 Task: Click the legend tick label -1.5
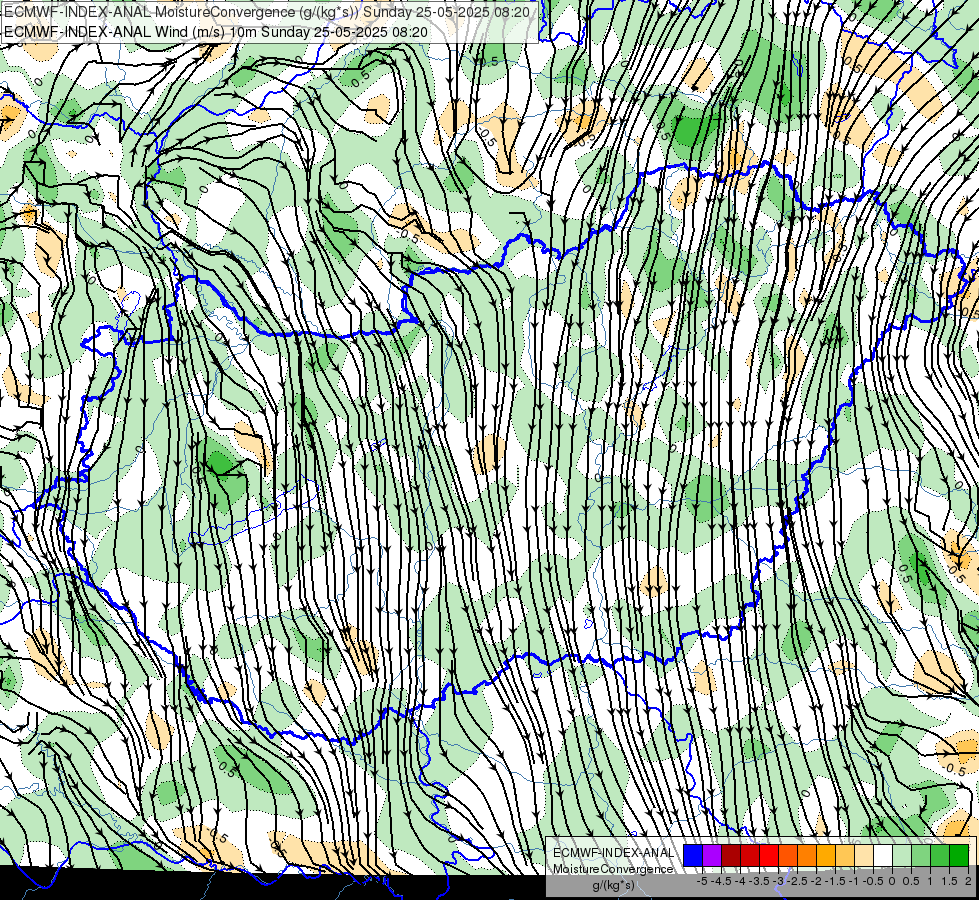[835, 881]
